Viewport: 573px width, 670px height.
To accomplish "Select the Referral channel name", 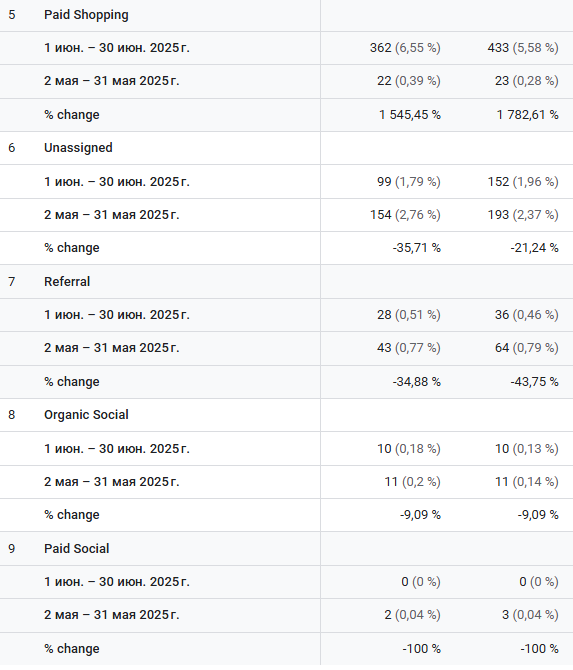I will (67, 282).
